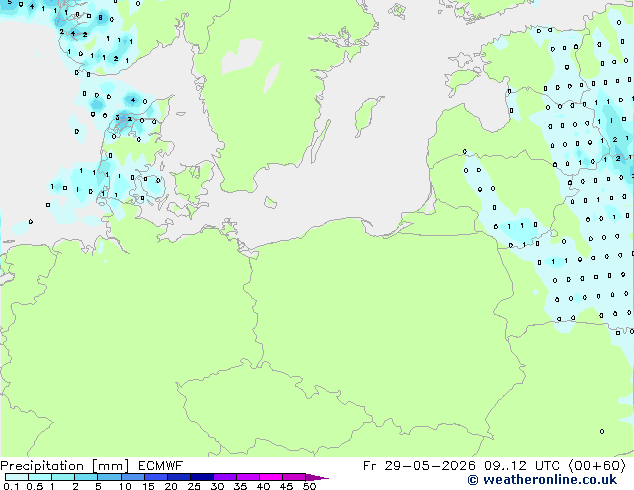Pick the 1–2 mm cyan legend swatch

tap(63, 477)
